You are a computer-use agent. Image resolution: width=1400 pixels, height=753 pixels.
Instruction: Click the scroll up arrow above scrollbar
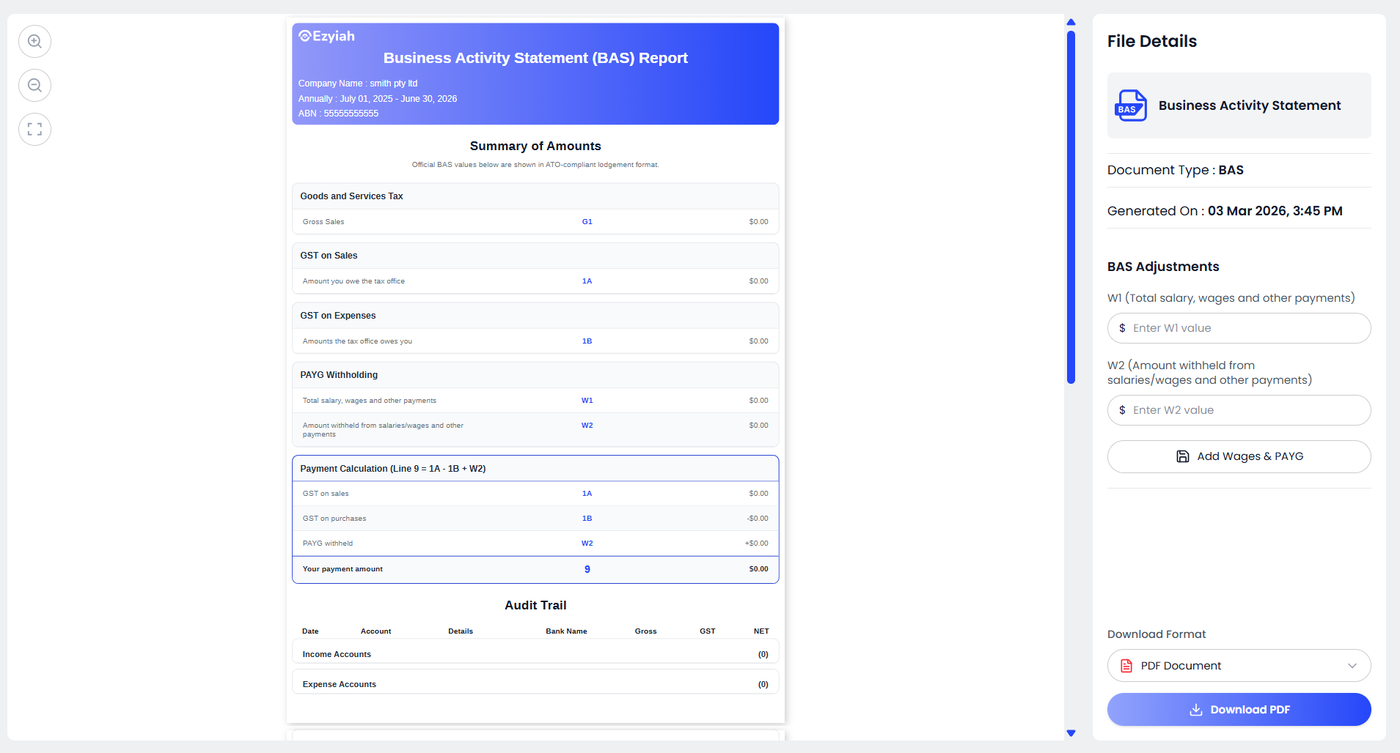tap(1071, 22)
